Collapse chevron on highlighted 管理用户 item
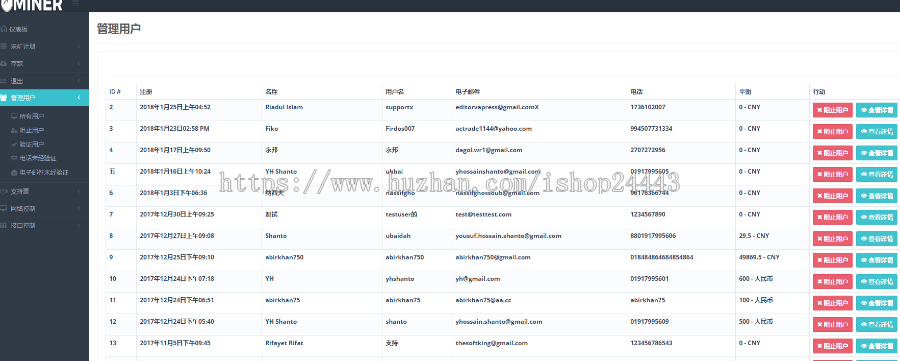This screenshot has width=900, height=361. click(x=79, y=98)
